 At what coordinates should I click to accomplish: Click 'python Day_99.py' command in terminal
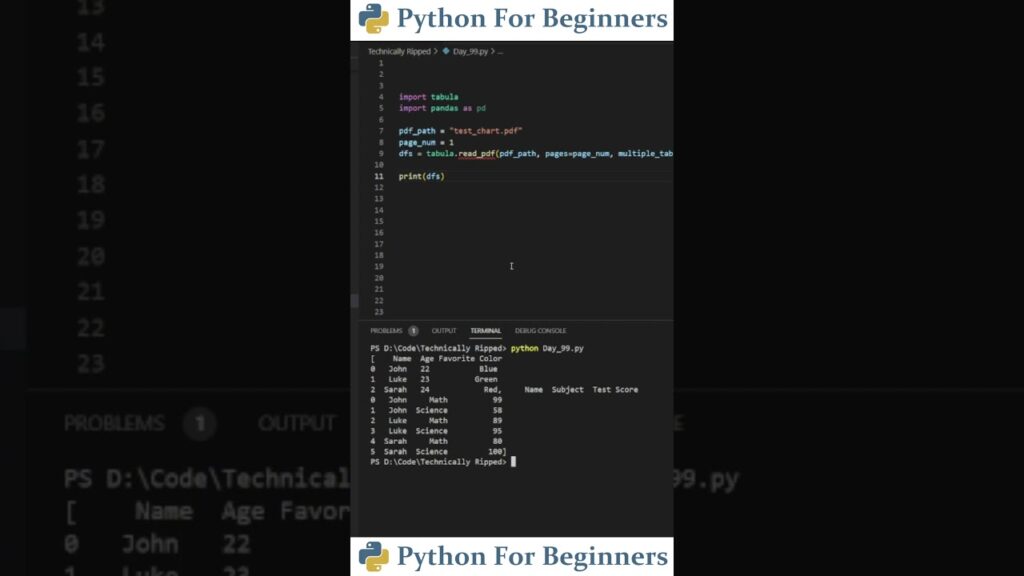[547, 348]
